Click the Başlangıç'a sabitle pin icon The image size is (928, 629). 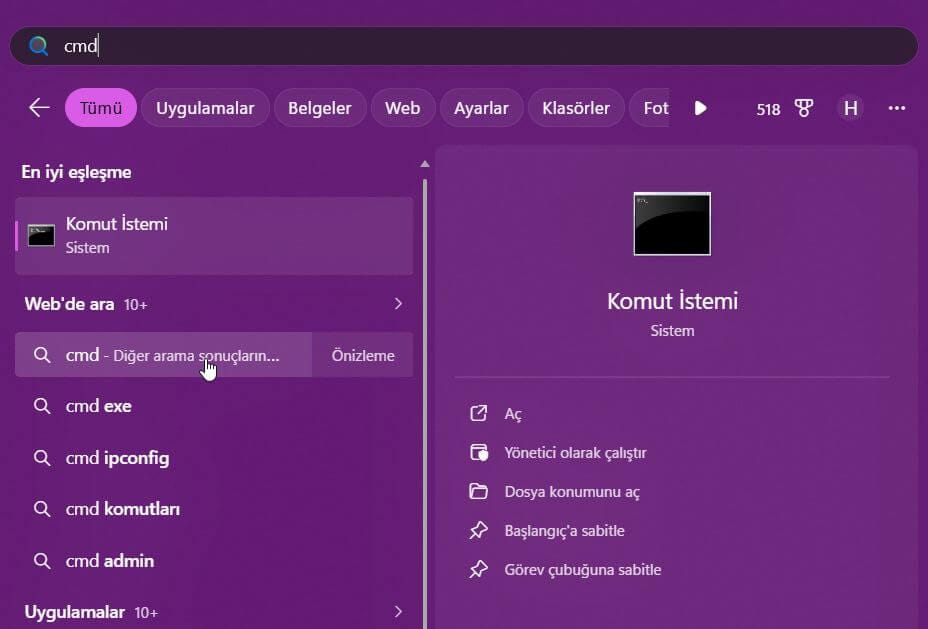[x=478, y=530]
